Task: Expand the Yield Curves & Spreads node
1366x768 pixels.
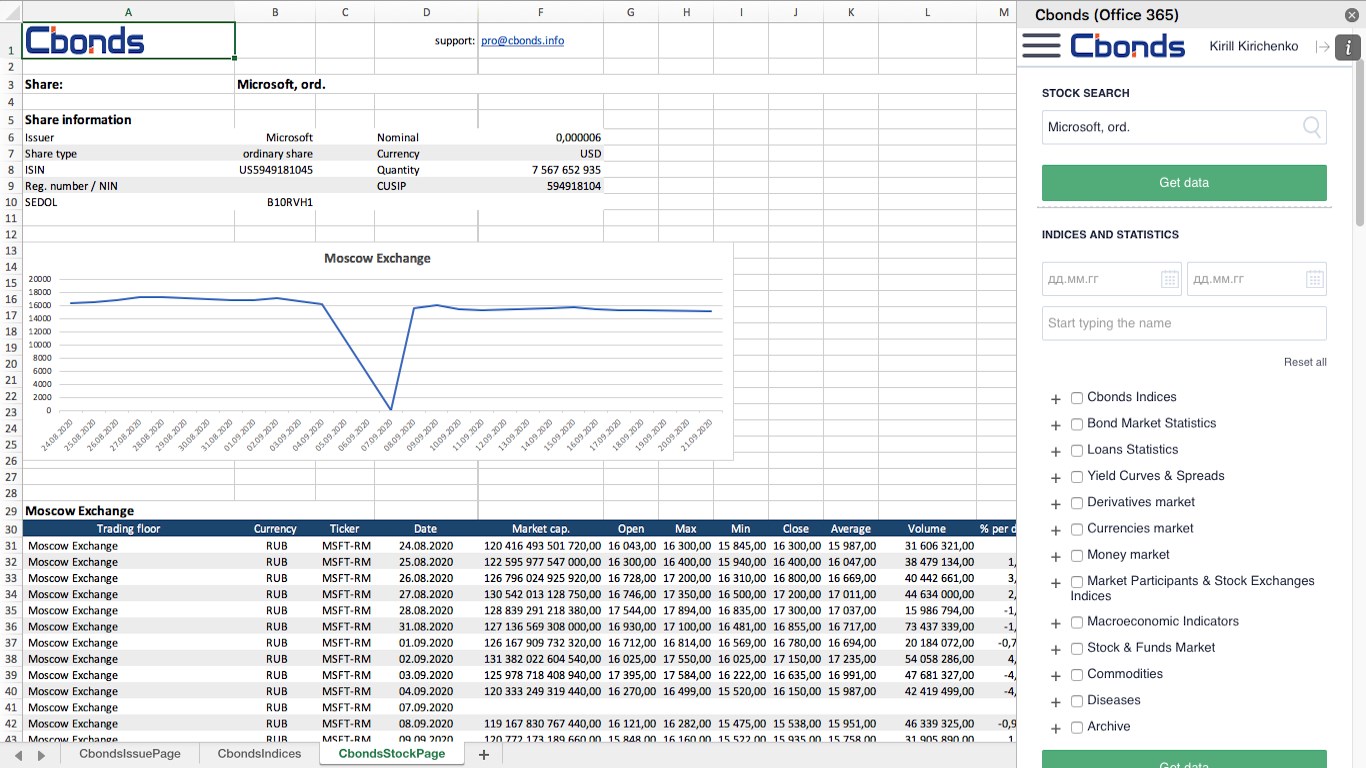Action: pyautogui.click(x=1056, y=478)
